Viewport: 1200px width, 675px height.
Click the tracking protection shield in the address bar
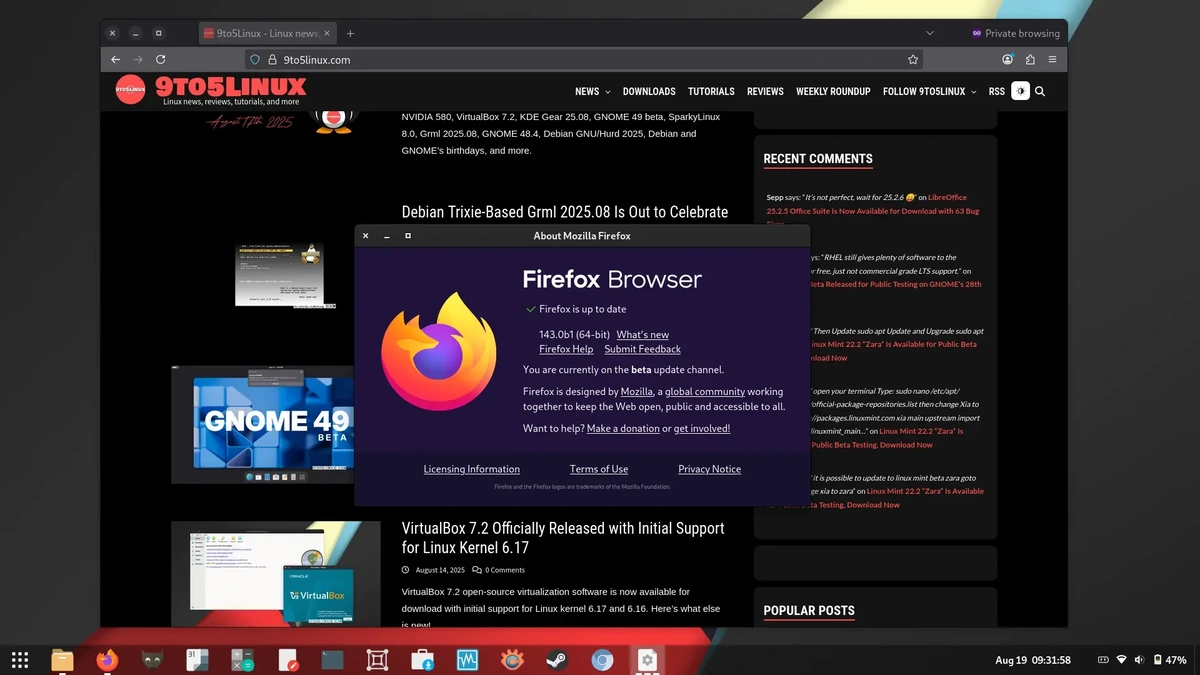tap(256, 59)
